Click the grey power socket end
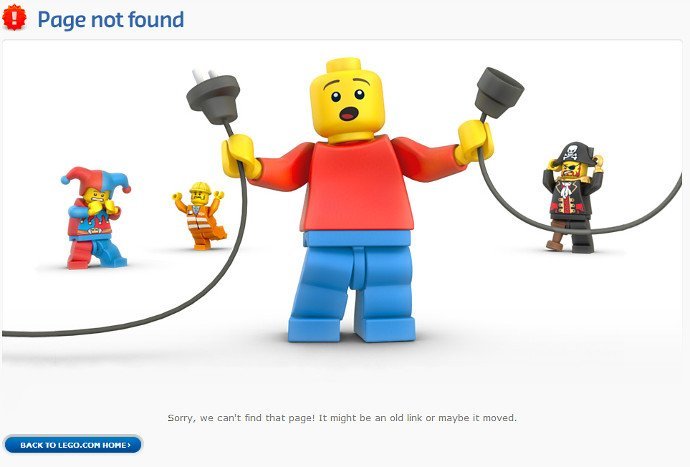The image size is (690, 467). pyautogui.click(x=499, y=92)
